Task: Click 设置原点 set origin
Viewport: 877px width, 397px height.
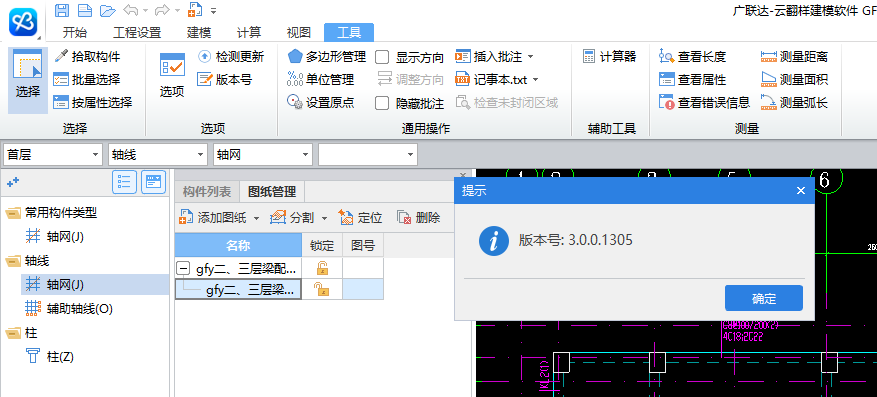Action: point(320,102)
